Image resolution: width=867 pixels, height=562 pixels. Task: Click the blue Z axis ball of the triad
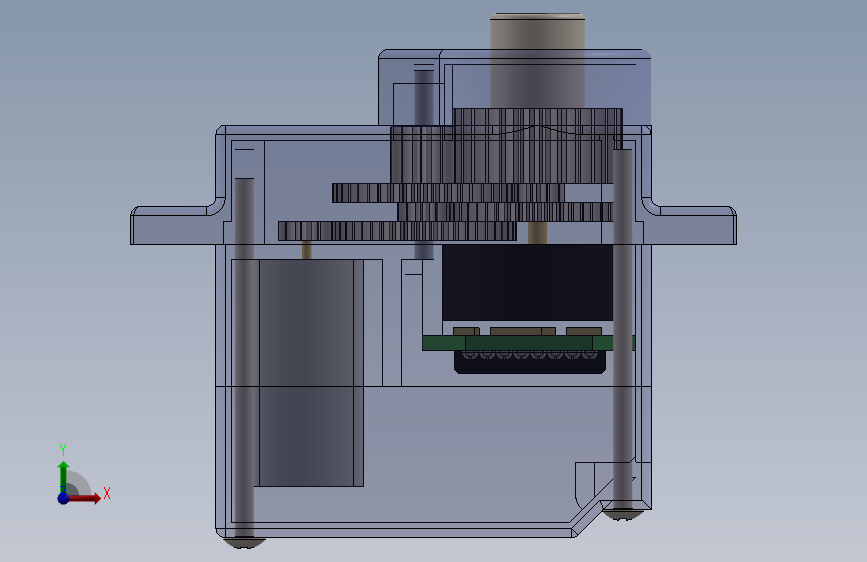point(63,498)
